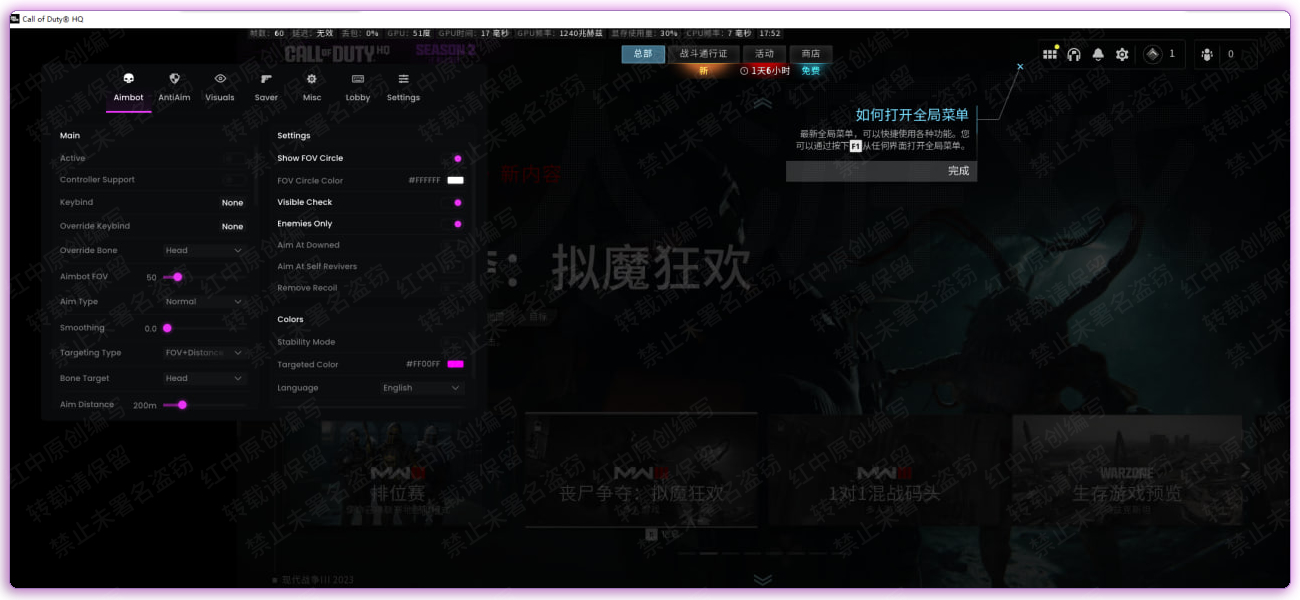The width and height of the screenshot is (1300, 600).
Task: Open the friends social icon
Action: pyautogui.click(x=1207, y=54)
